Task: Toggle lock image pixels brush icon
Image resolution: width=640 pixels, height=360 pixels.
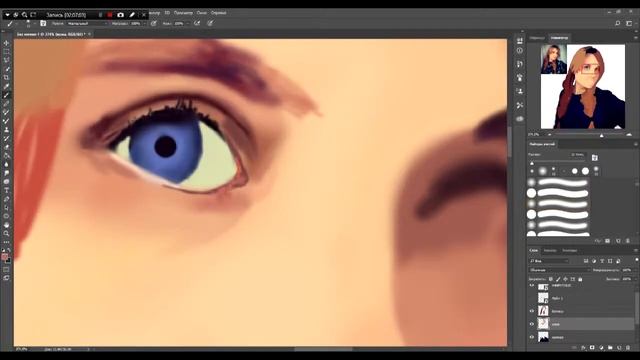Action: click(x=558, y=279)
